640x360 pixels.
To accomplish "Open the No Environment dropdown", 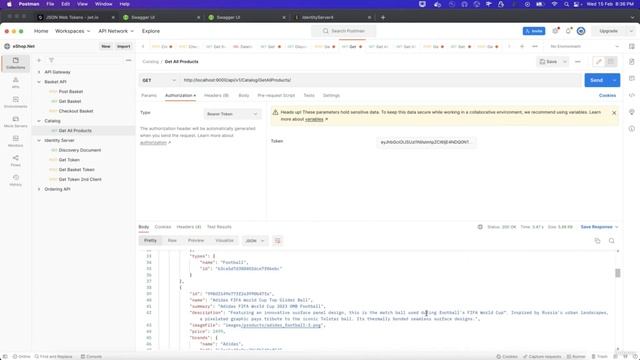I will click(x=584, y=47).
